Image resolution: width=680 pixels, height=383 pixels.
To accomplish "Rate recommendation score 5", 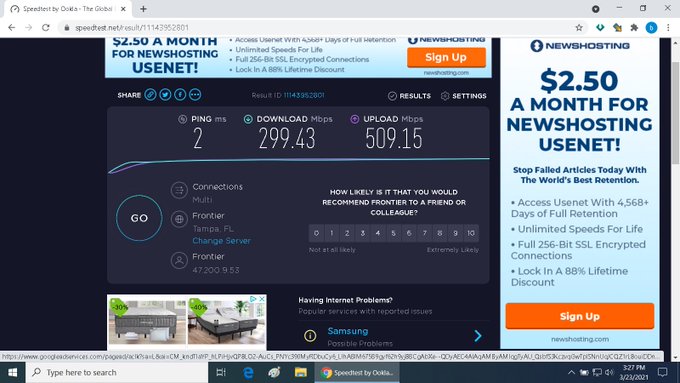I will [393, 233].
